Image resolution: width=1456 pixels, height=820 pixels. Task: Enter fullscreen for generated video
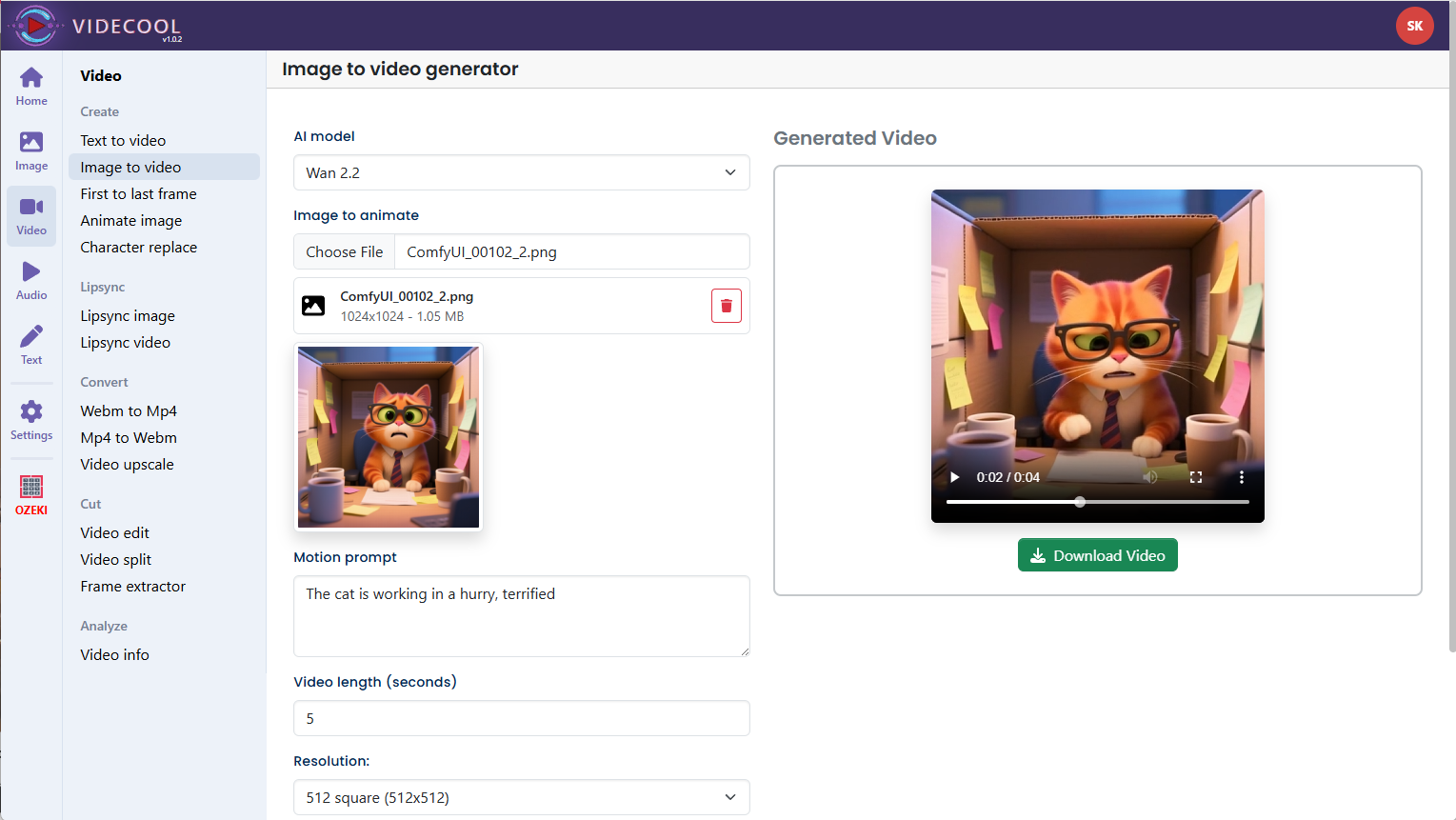tap(1196, 477)
